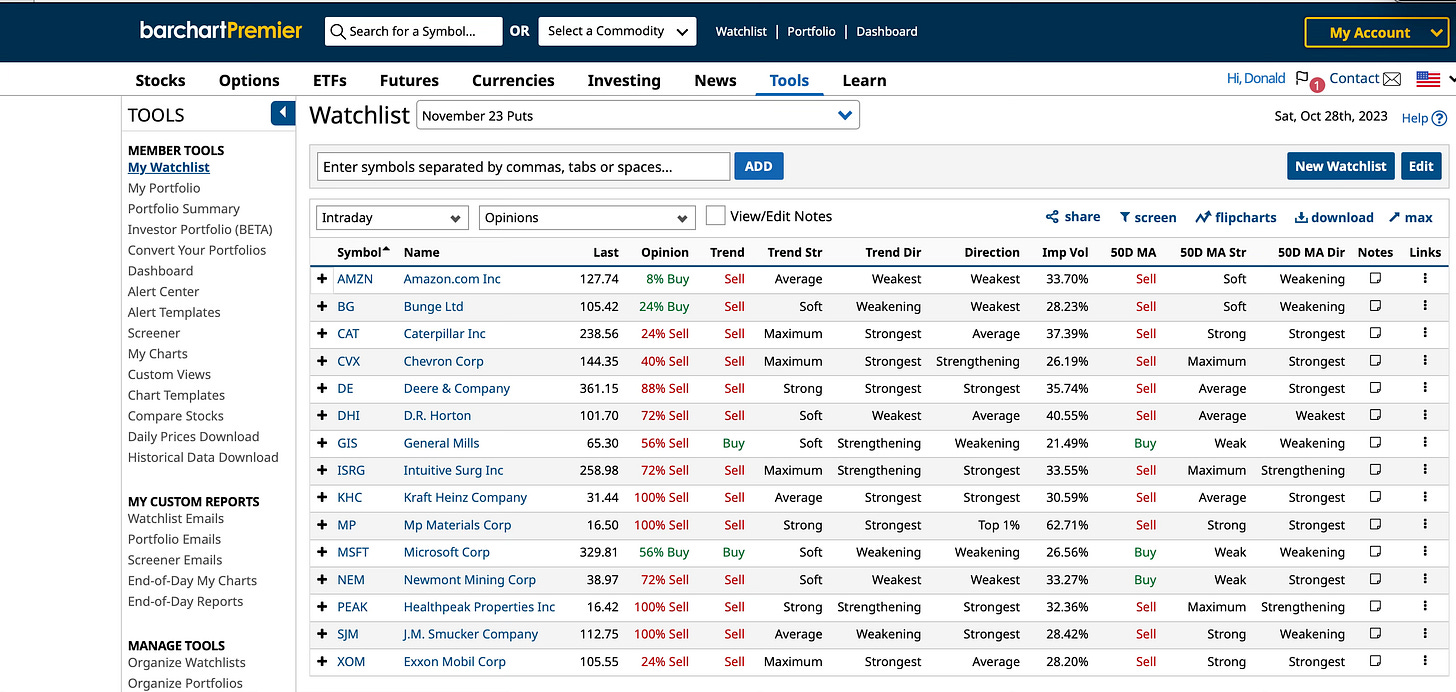The image size is (1456, 692).
Task: Click the barchart Premier logo
Action: 221,30
